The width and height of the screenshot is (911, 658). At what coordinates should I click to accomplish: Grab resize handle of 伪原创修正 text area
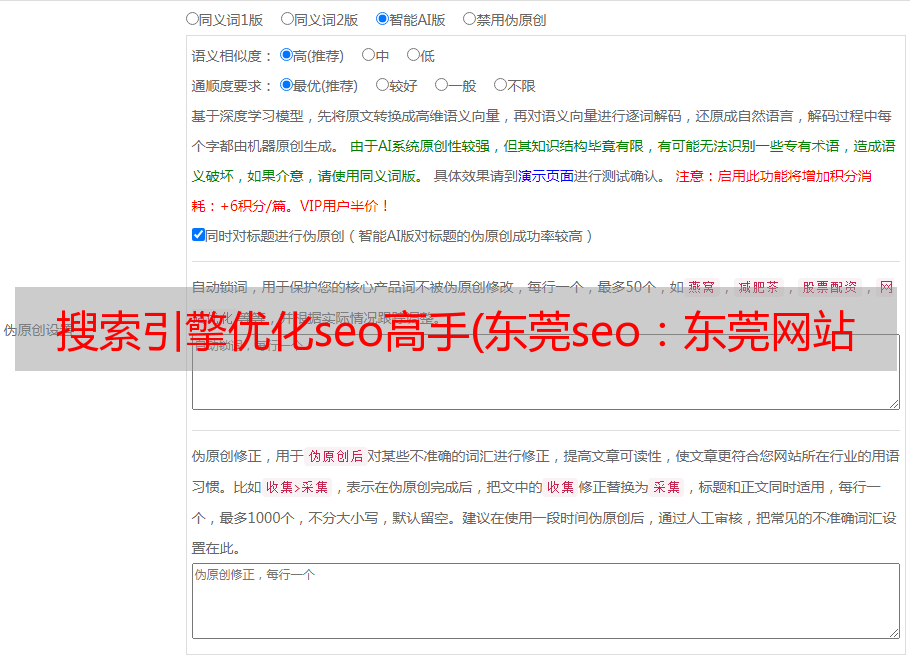(x=894, y=633)
